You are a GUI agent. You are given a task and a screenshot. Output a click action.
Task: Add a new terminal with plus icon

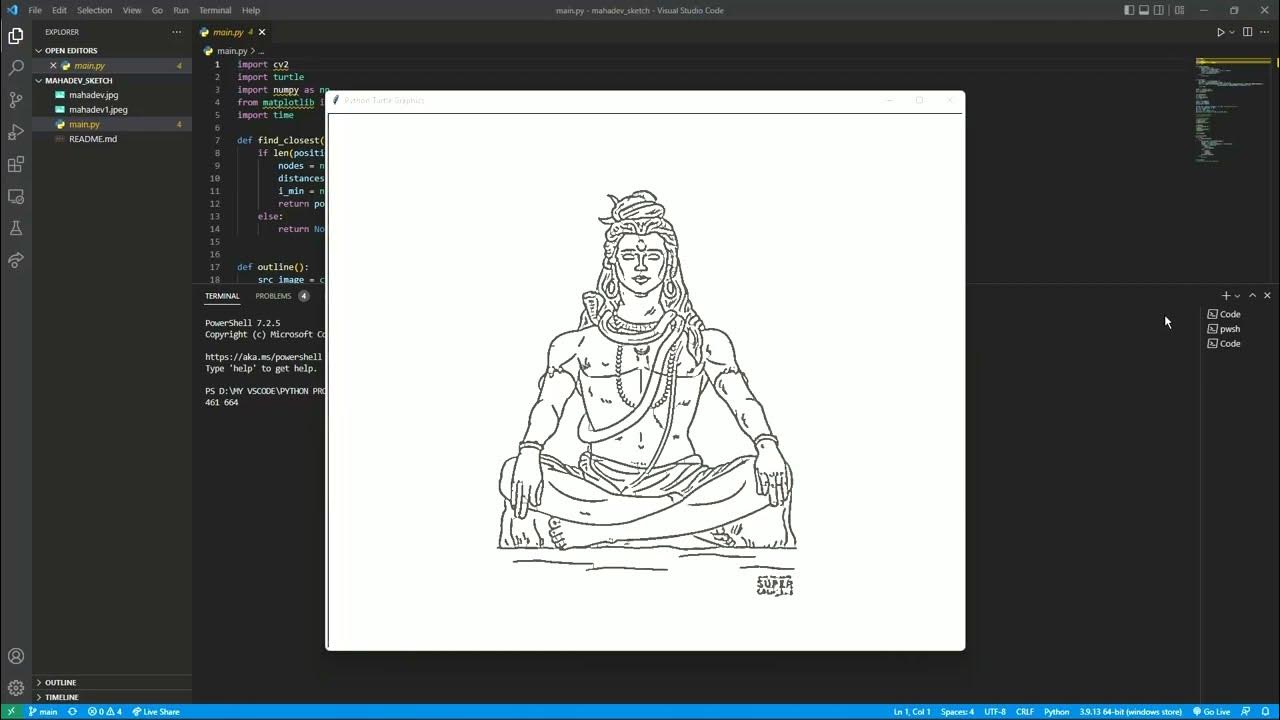1226,296
